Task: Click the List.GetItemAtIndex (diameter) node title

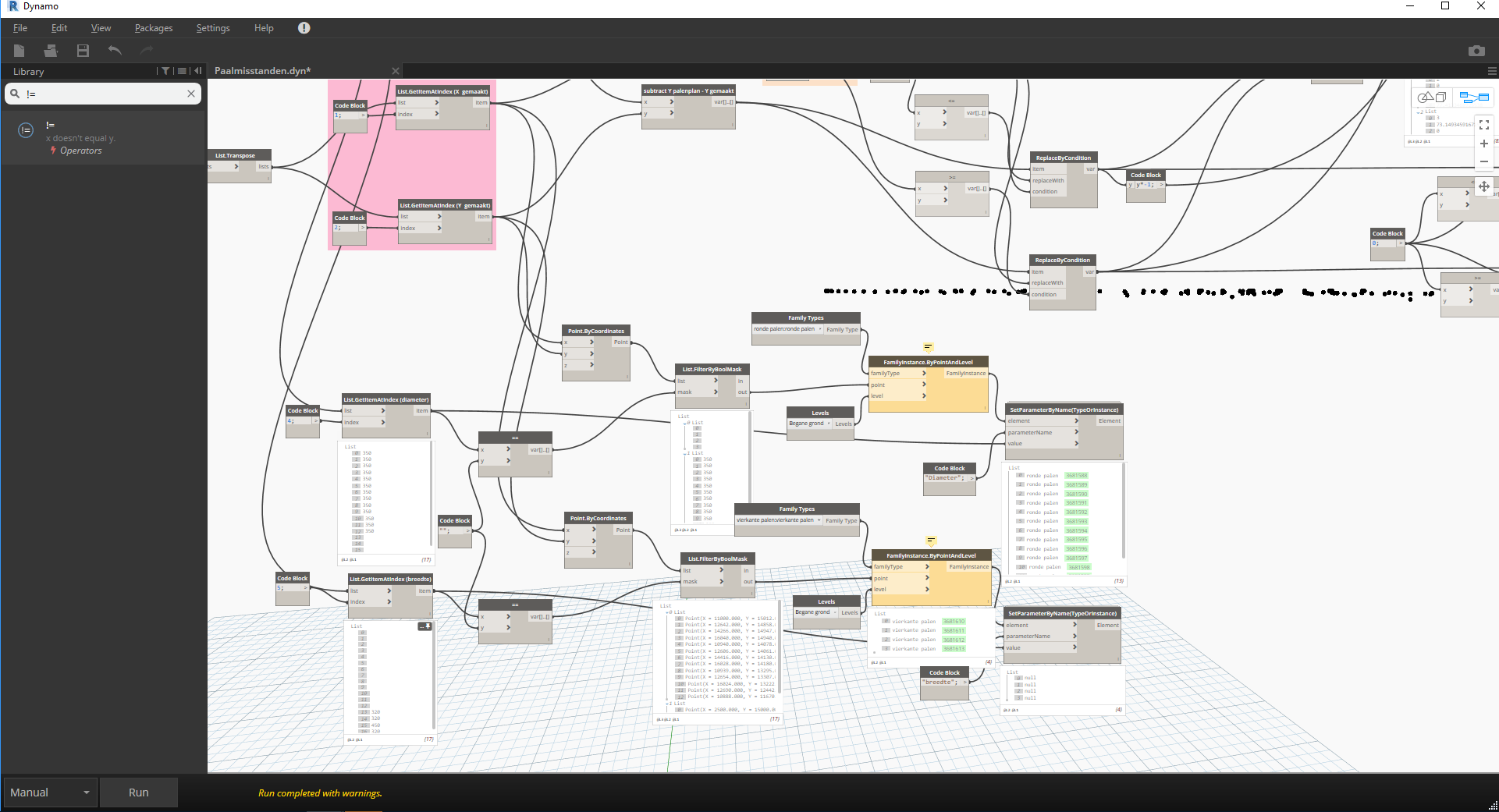Action: [x=386, y=399]
